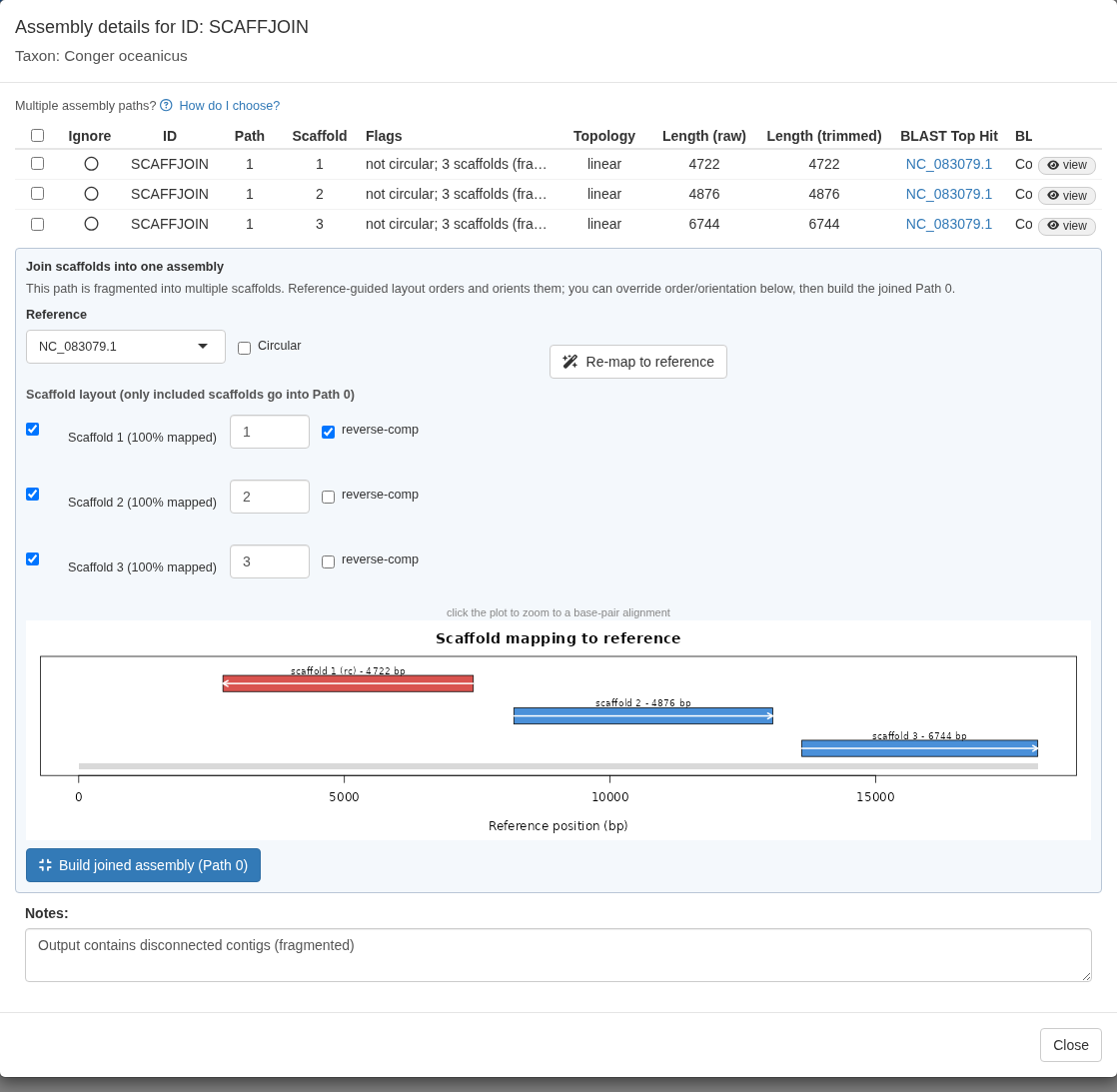
Task: Click the Topology column header
Action: coord(604,136)
